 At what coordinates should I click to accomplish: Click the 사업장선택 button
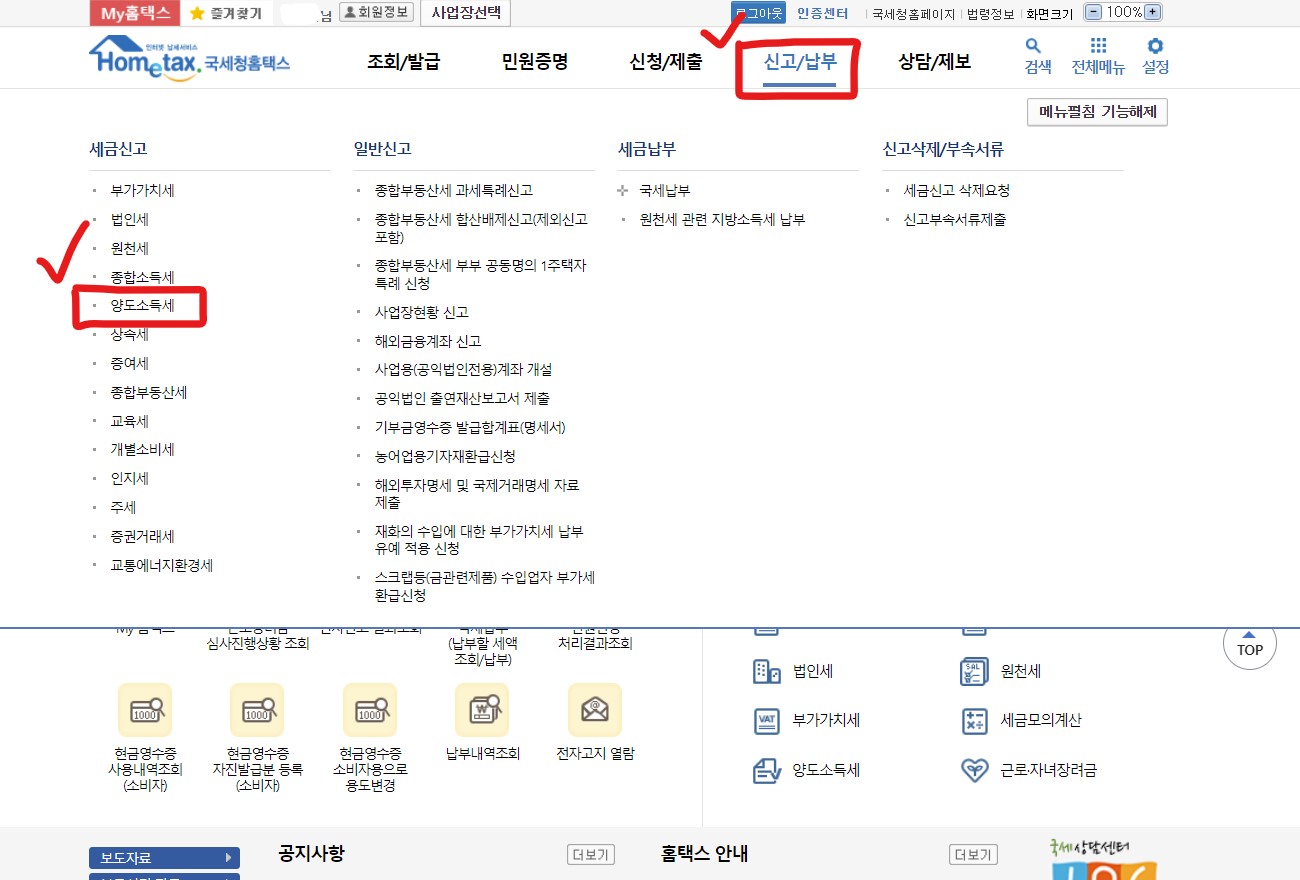[x=467, y=13]
